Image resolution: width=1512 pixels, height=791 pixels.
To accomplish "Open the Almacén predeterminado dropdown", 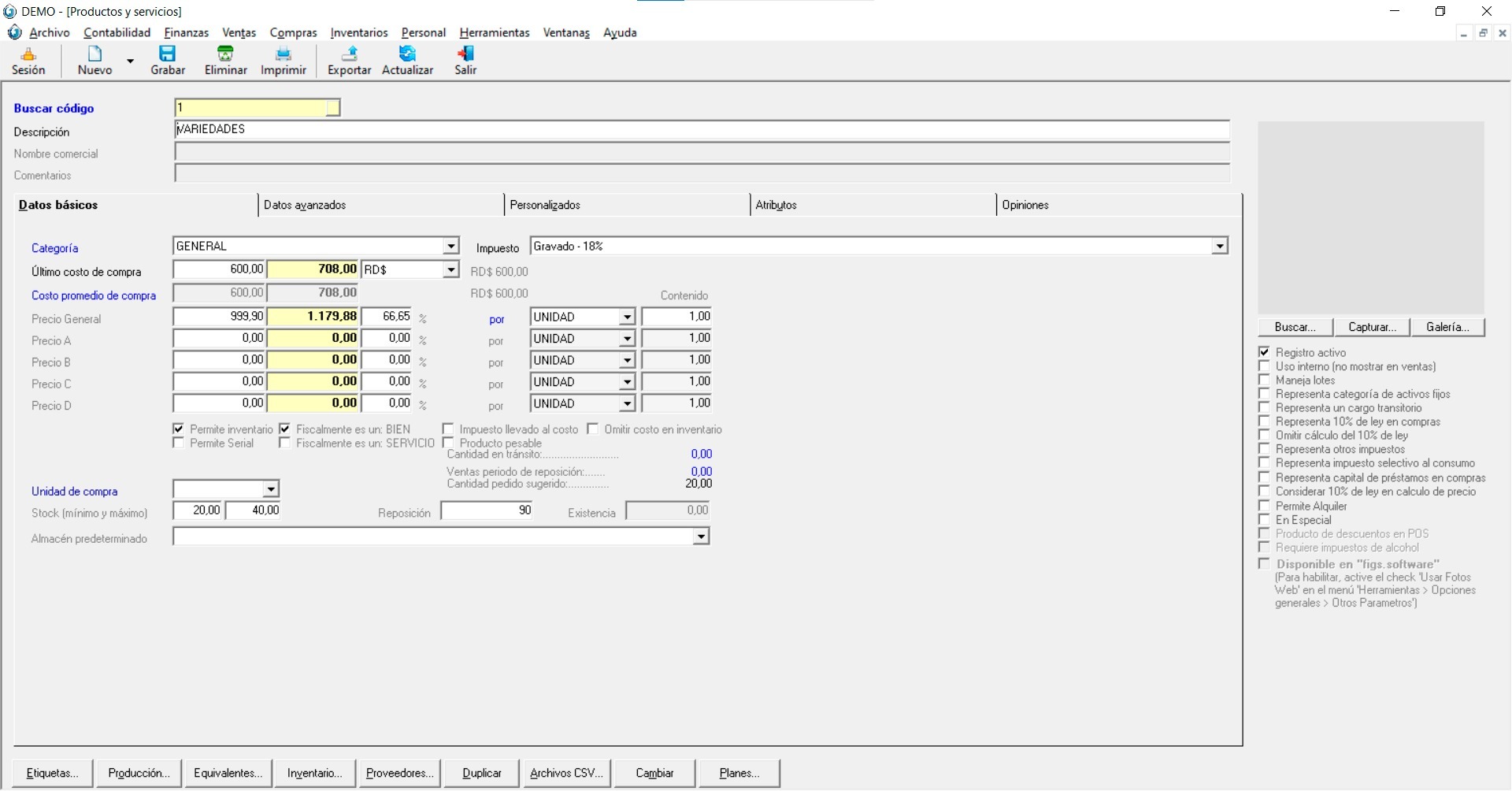I will pos(700,537).
